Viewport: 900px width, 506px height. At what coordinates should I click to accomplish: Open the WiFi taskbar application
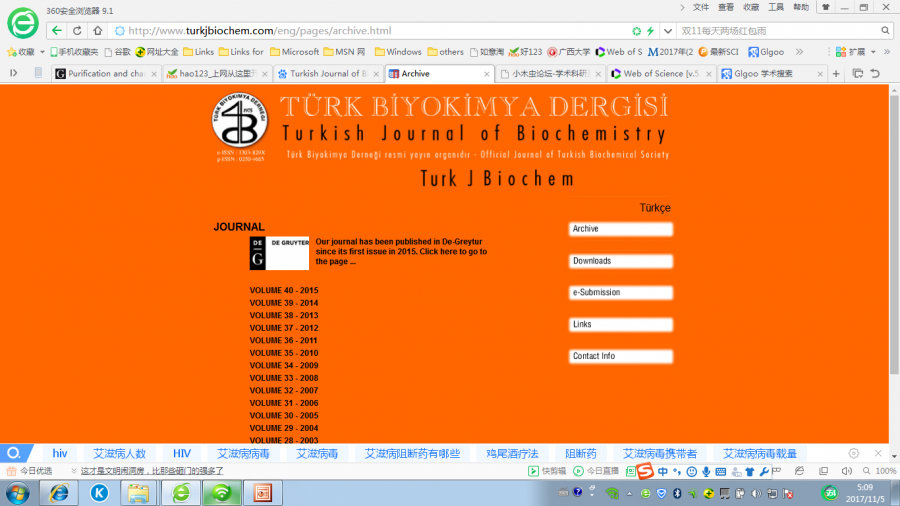(x=222, y=493)
